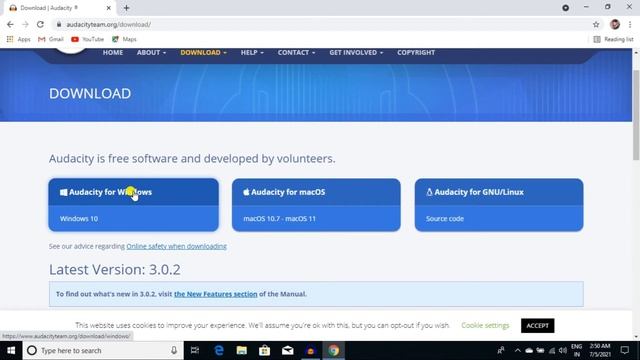Open a new browser tab
Screen dimensions: 640x360
(127, 8)
